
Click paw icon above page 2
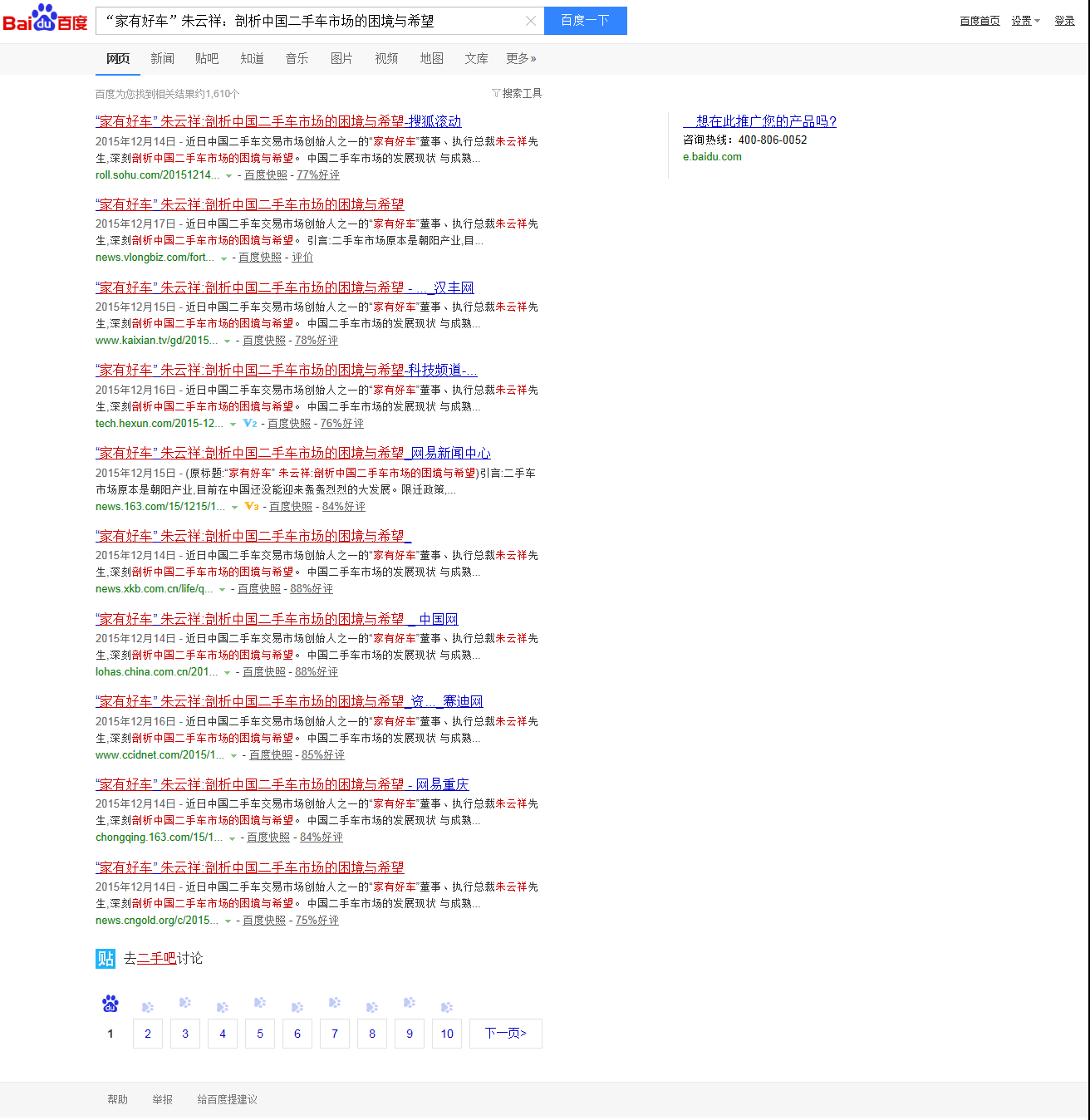[148, 1007]
